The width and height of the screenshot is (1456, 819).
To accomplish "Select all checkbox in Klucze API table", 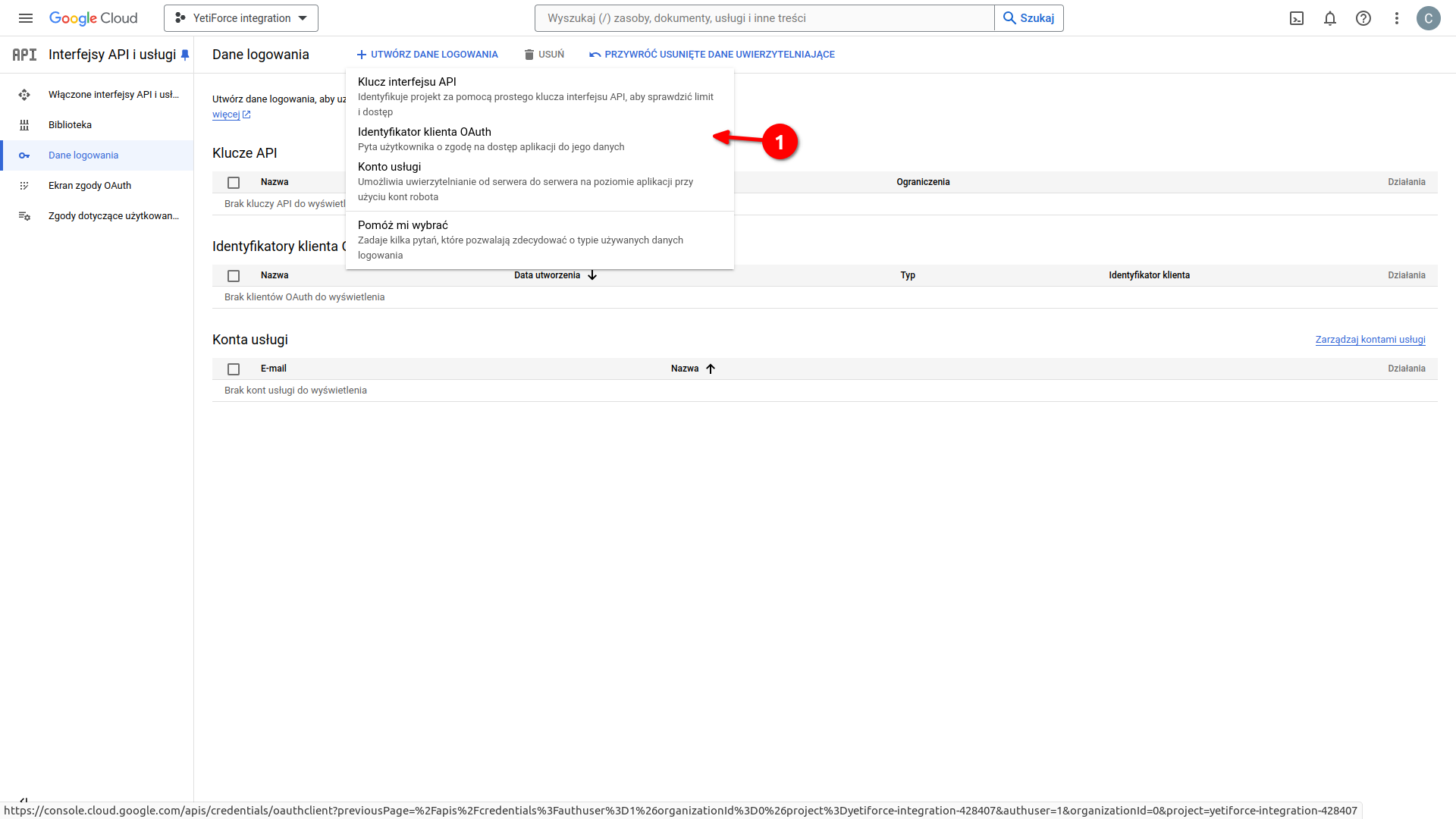I will click(x=234, y=183).
